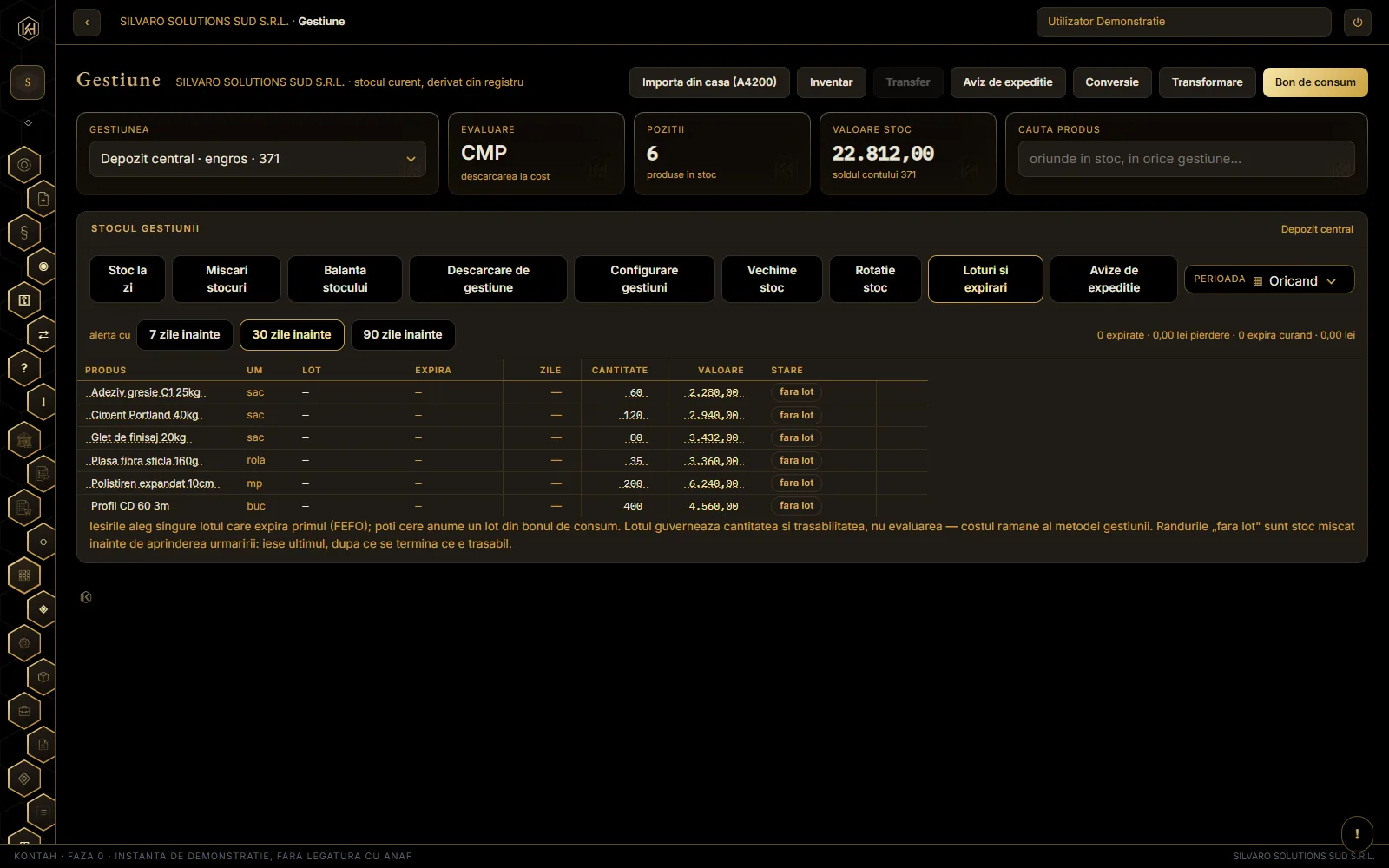
Task: Open the Descarcare de gestiune tab
Action: pos(488,279)
